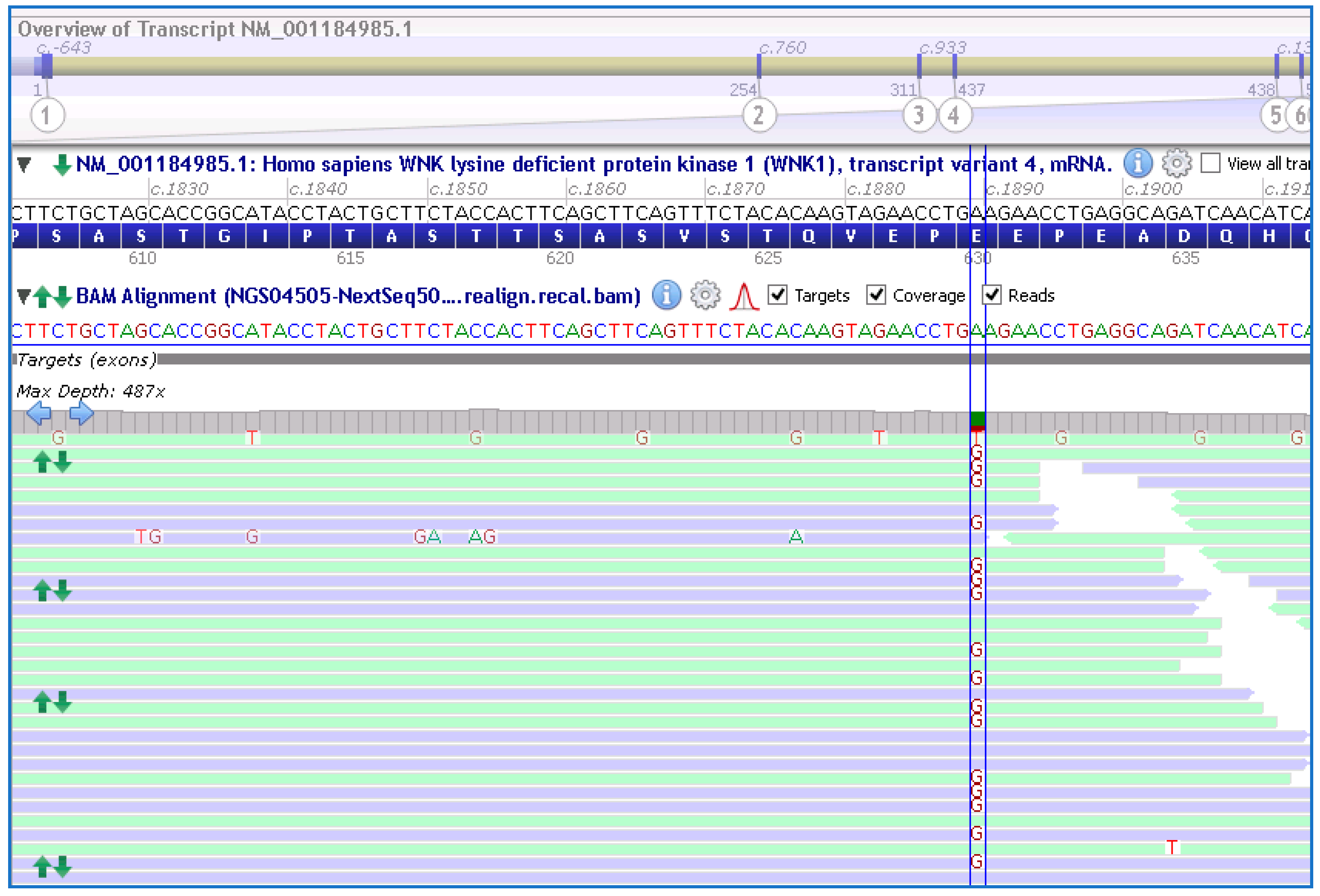The height and width of the screenshot is (896, 1320).
Task: Disable the Coverage checkbox
Action: [x=875, y=295]
